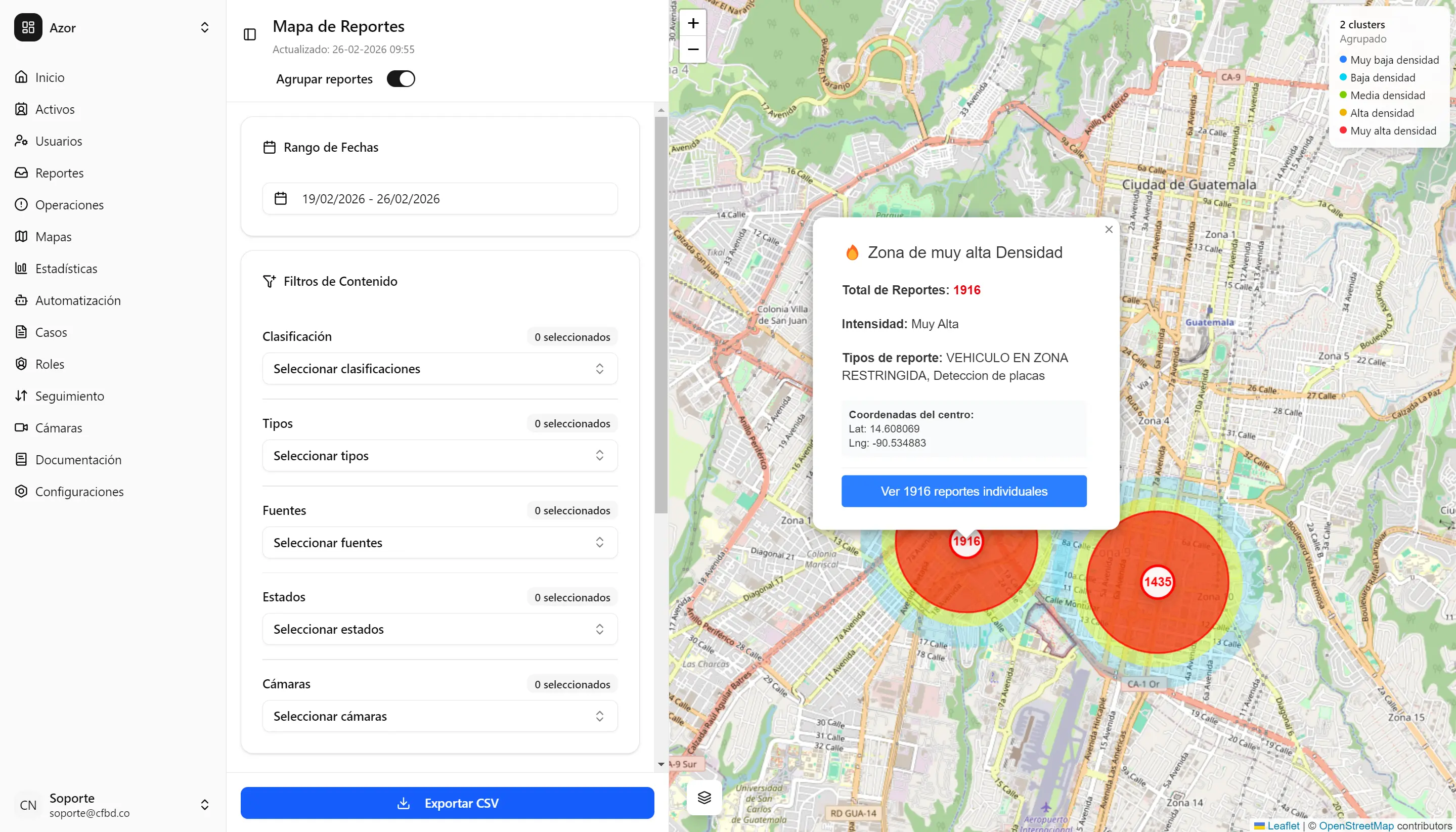Click the filter icon next to Filtros de Contenido
1456x832 pixels.
point(270,281)
